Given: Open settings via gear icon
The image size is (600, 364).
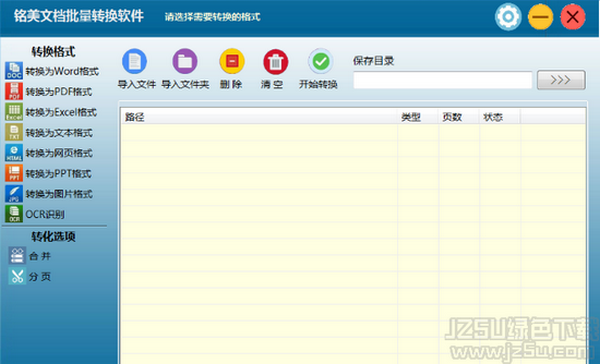Looking at the screenshot, I should (x=508, y=17).
